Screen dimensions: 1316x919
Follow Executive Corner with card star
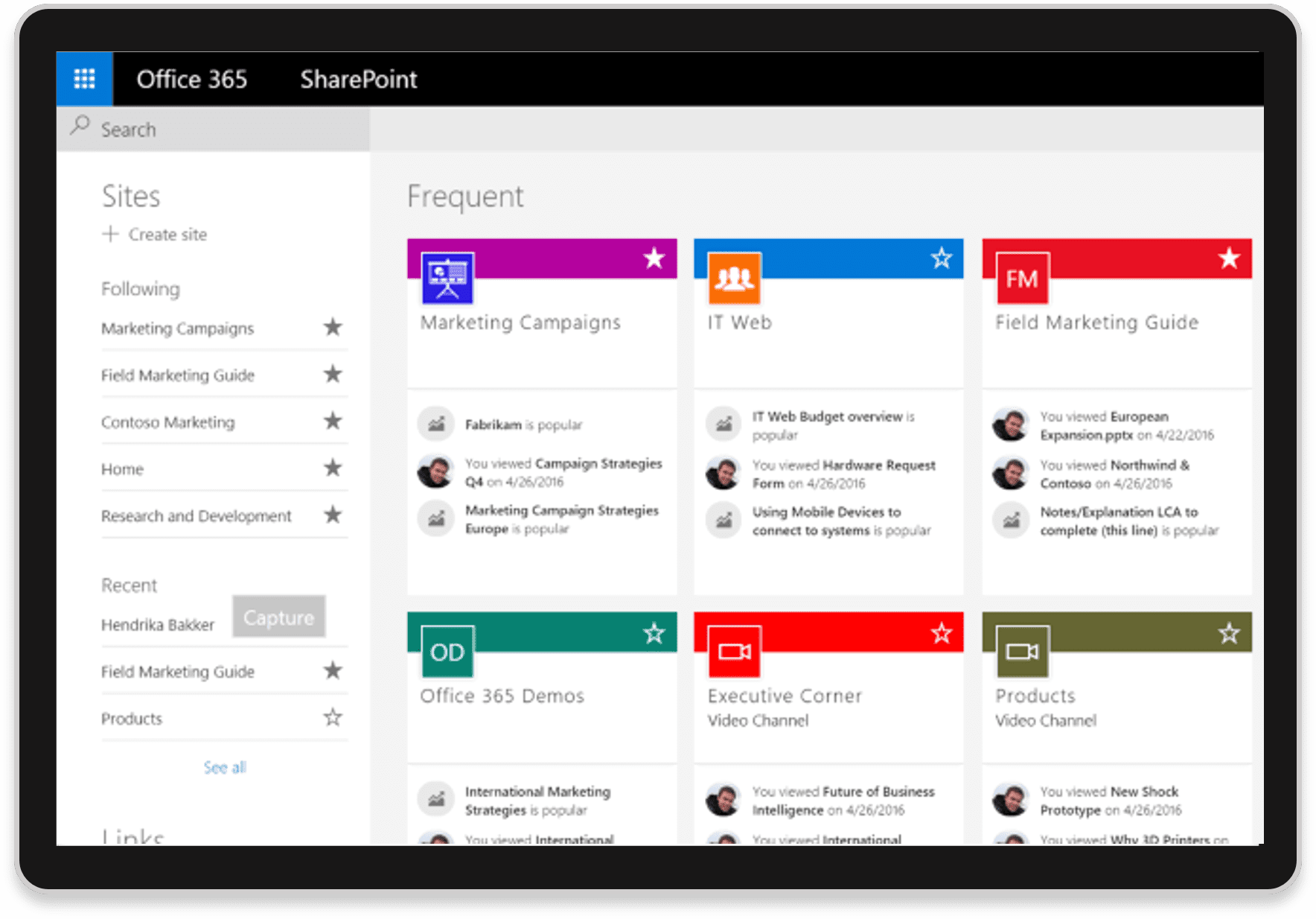click(x=942, y=633)
